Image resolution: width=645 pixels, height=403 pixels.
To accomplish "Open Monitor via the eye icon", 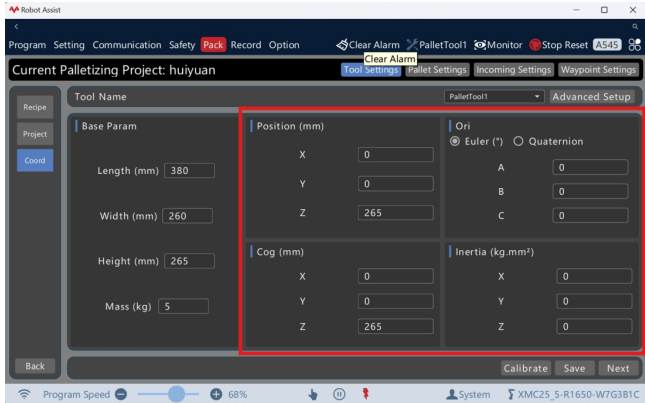I will coord(480,45).
